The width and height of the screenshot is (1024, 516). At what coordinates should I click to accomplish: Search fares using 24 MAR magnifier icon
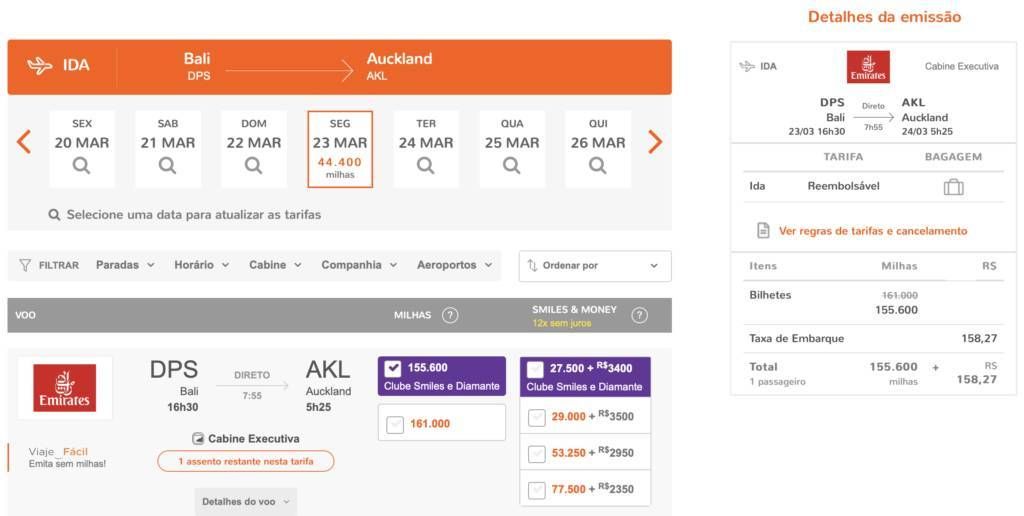426,166
